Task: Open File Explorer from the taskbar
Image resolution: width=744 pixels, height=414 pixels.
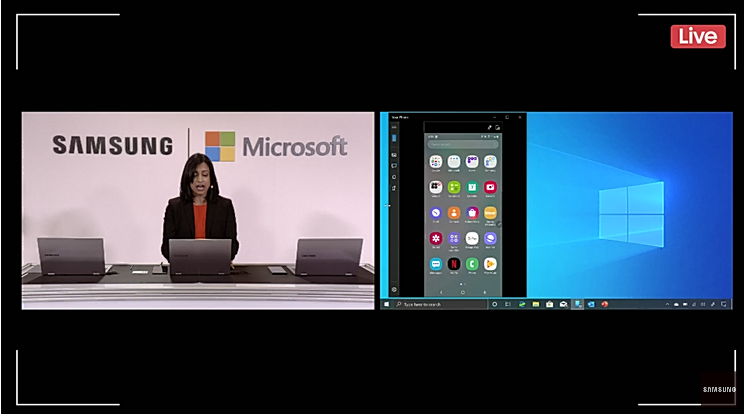Action: (x=536, y=304)
